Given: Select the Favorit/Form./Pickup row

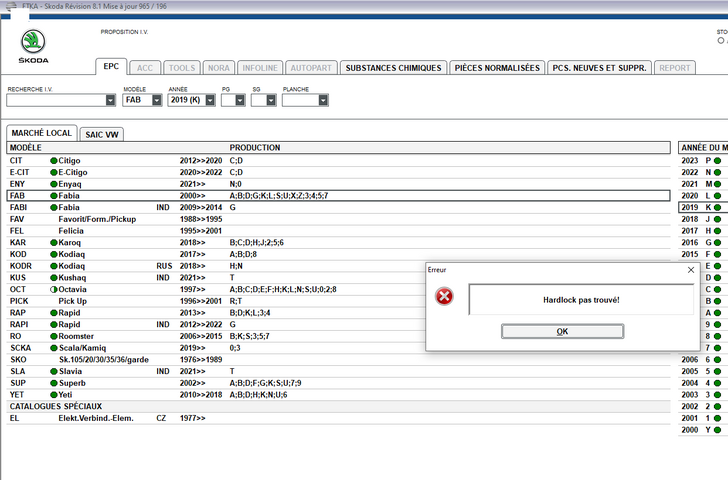Looking at the screenshot, I should point(338,219).
